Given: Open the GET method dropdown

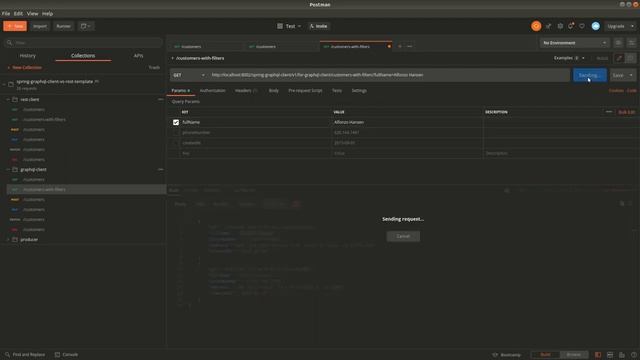Looking at the screenshot, I should click(x=189, y=75).
